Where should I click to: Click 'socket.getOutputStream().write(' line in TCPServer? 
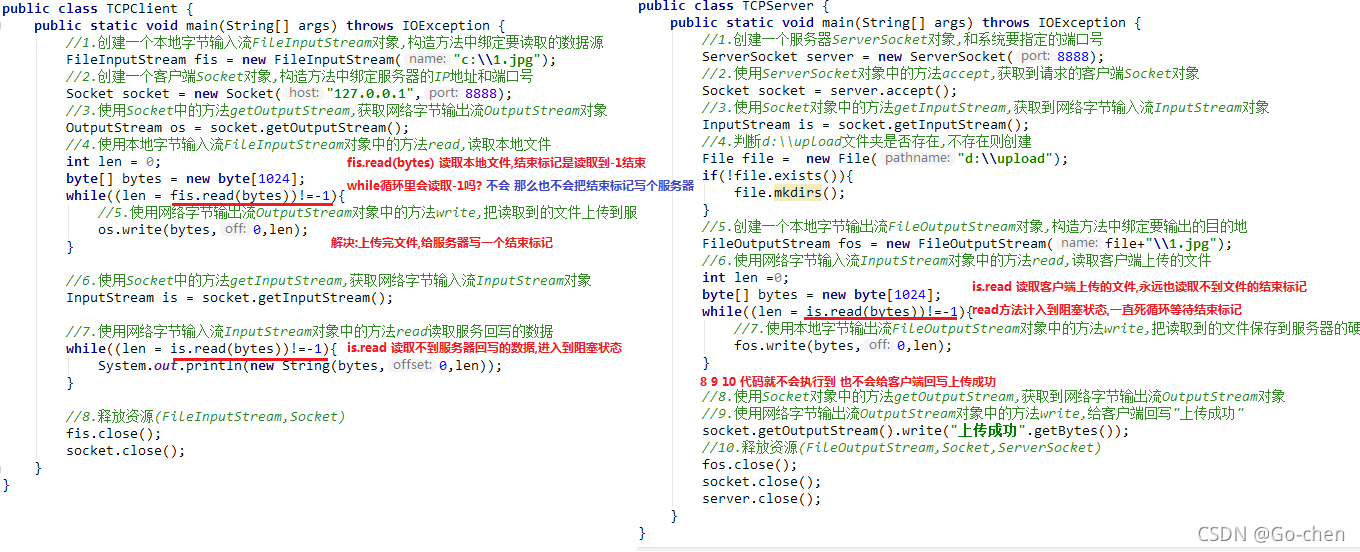click(916, 431)
